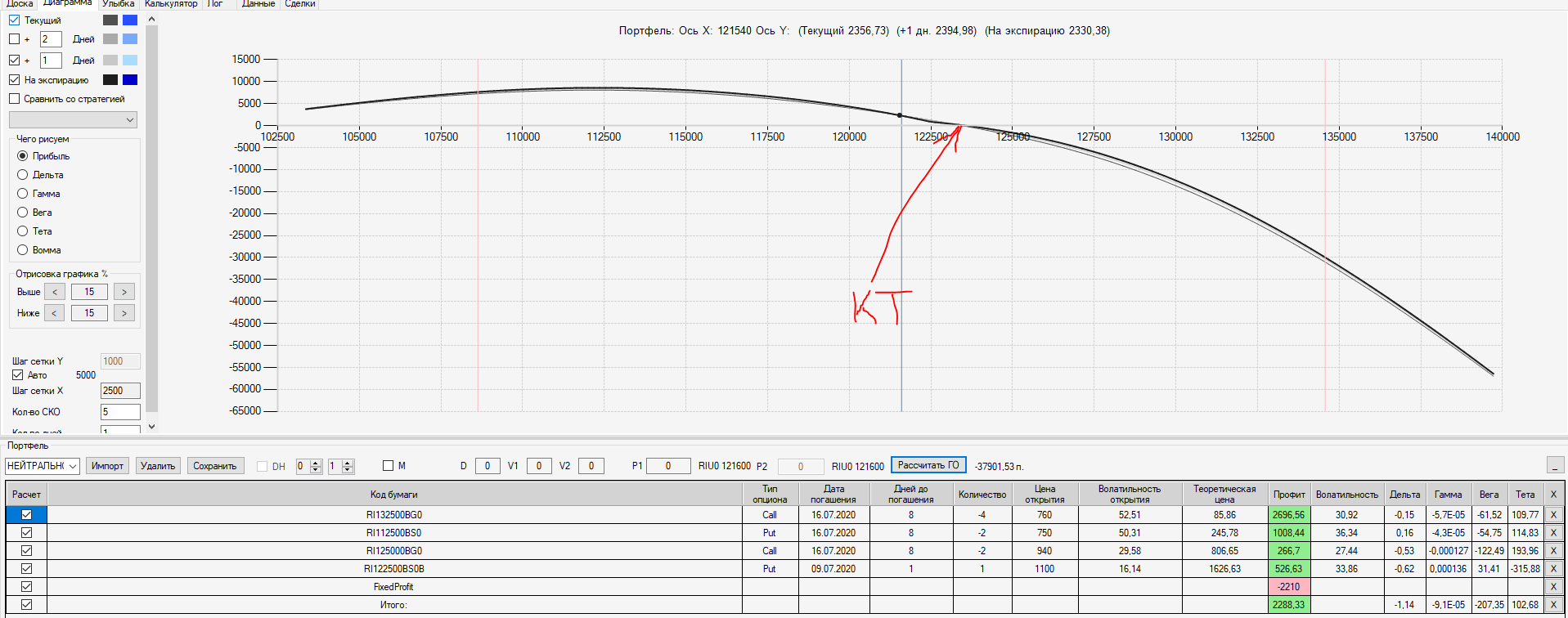The width and height of the screenshot is (1568, 618).
Task: Increase the Выше percentage with the > button
Action: 124,292
